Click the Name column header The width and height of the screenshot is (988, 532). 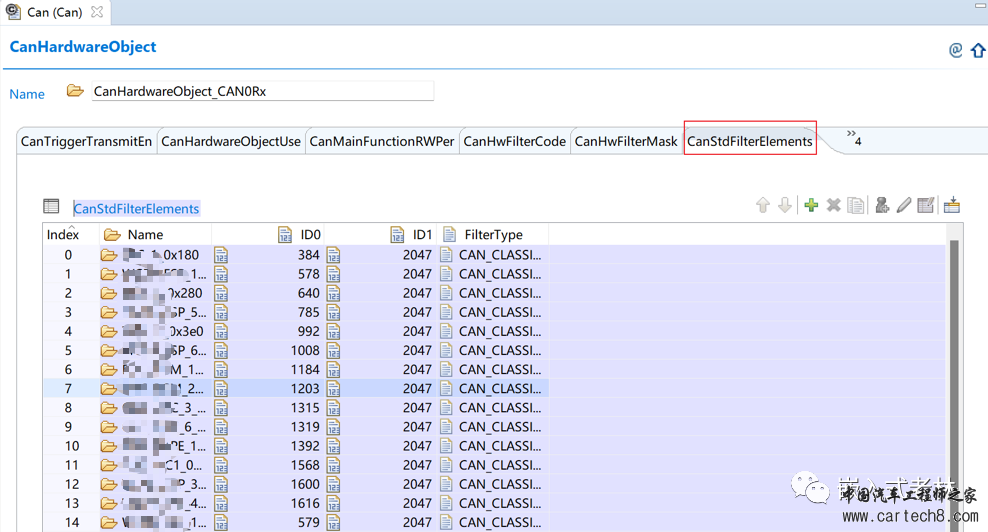pos(146,234)
